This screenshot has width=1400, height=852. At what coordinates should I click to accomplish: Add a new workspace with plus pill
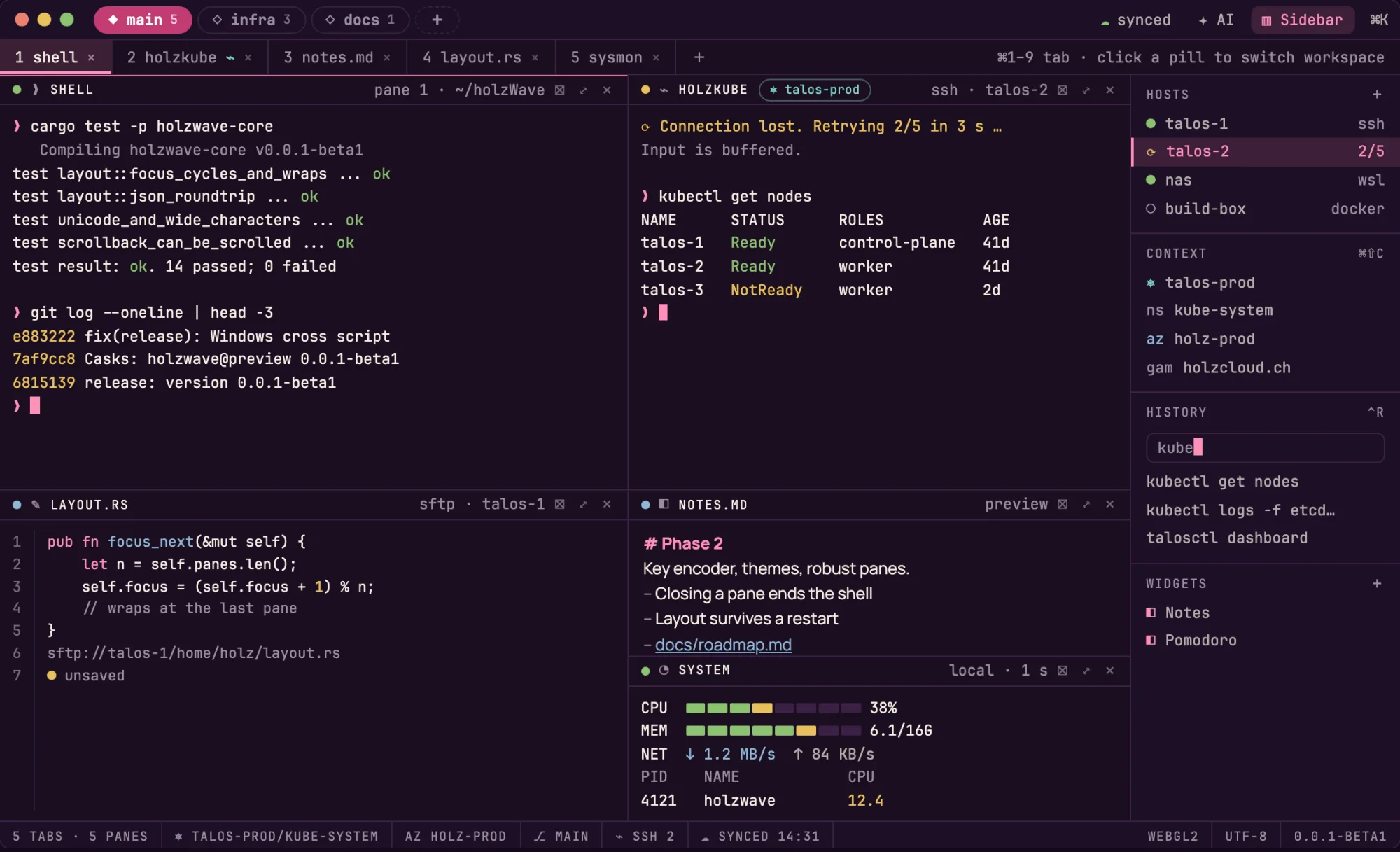coord(437,20)
